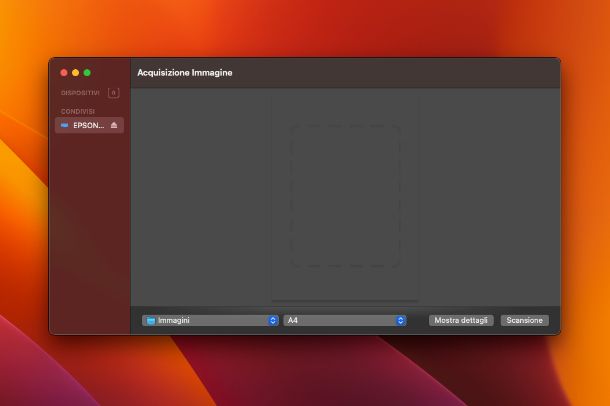Minimize the window with yellow button
This screenshot has width=610, height=406.
pyautogui.click(x=75, y=73)
